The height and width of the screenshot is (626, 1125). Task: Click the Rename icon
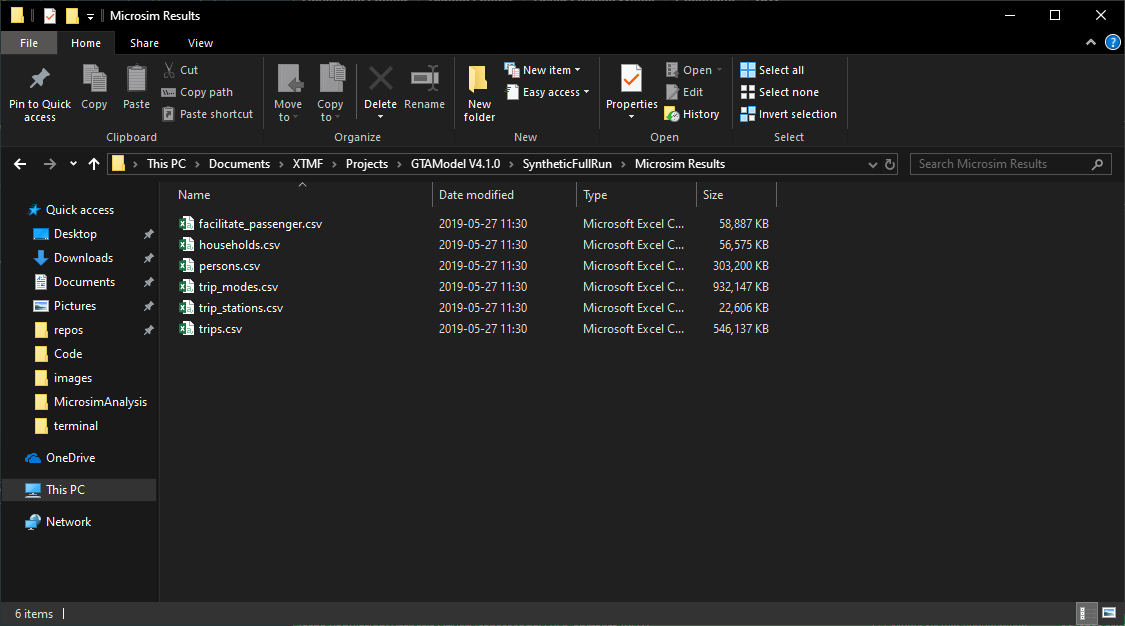point(425,79)
